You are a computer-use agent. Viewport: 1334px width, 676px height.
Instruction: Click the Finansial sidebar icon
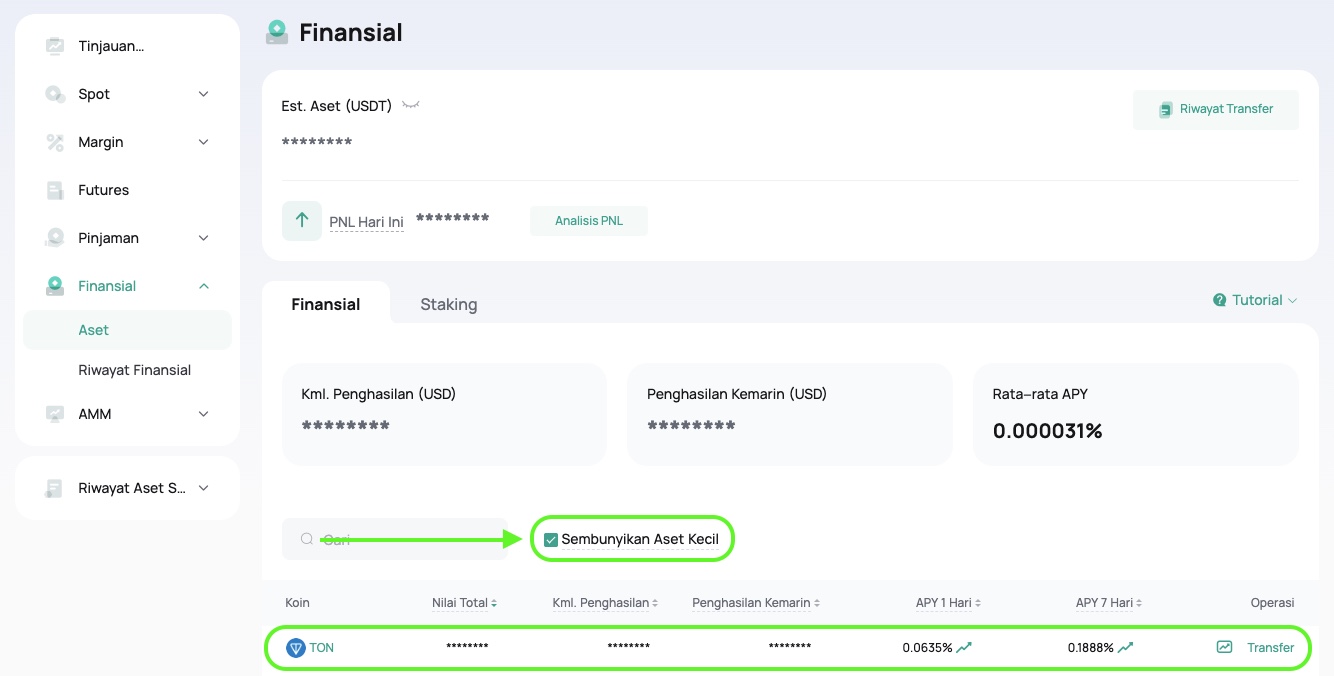[x=55, y=286]
